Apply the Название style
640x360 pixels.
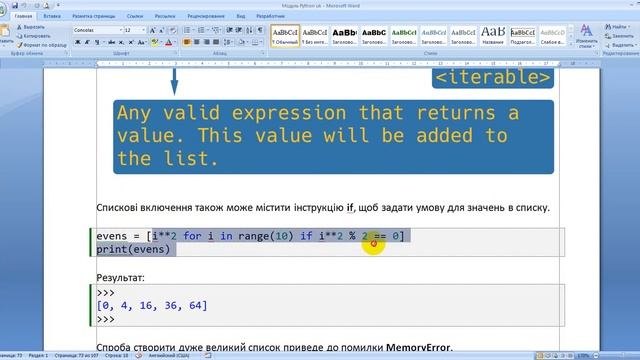click(x=493, y=36)
